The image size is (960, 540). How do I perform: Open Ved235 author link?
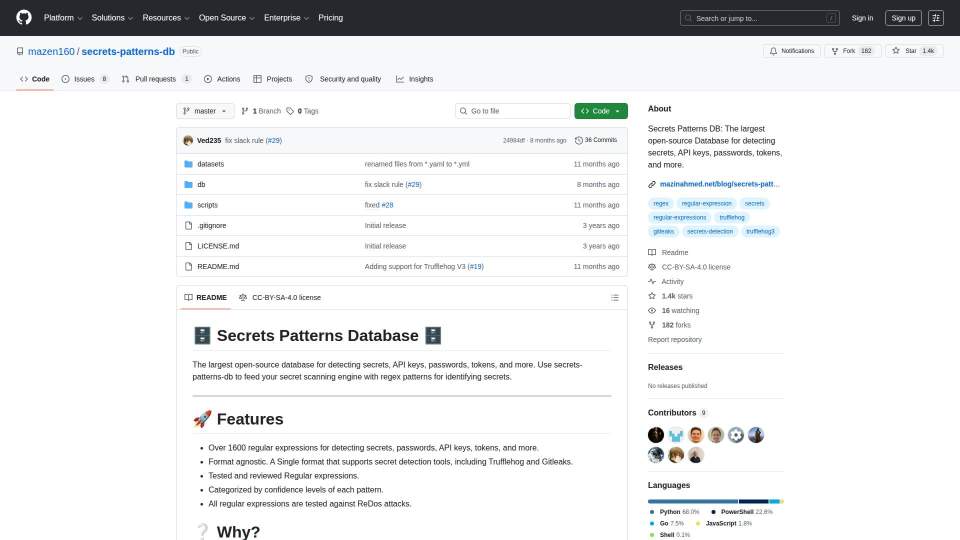[x=209, y=140]
